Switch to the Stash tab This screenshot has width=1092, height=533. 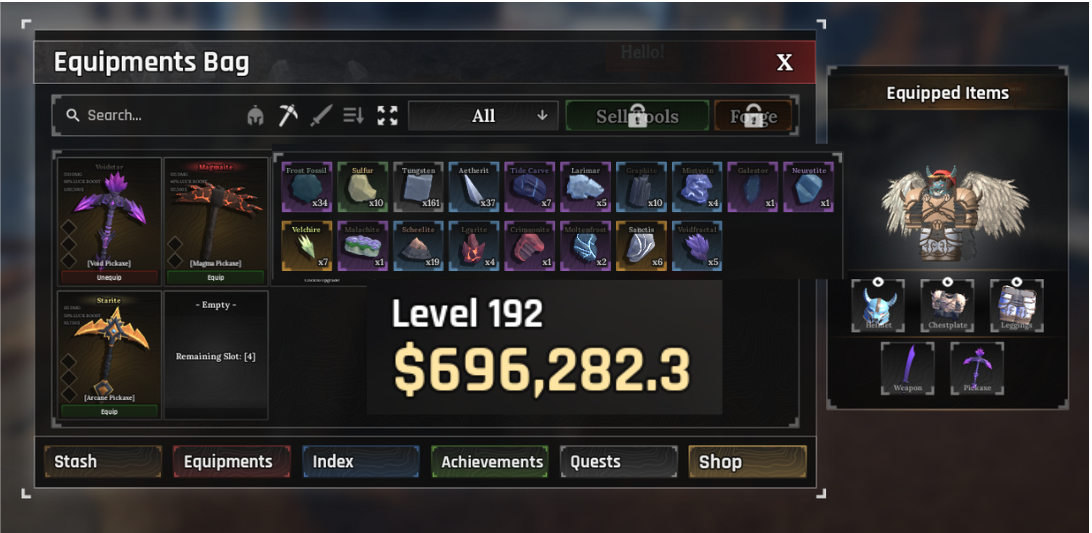[103, 461]
